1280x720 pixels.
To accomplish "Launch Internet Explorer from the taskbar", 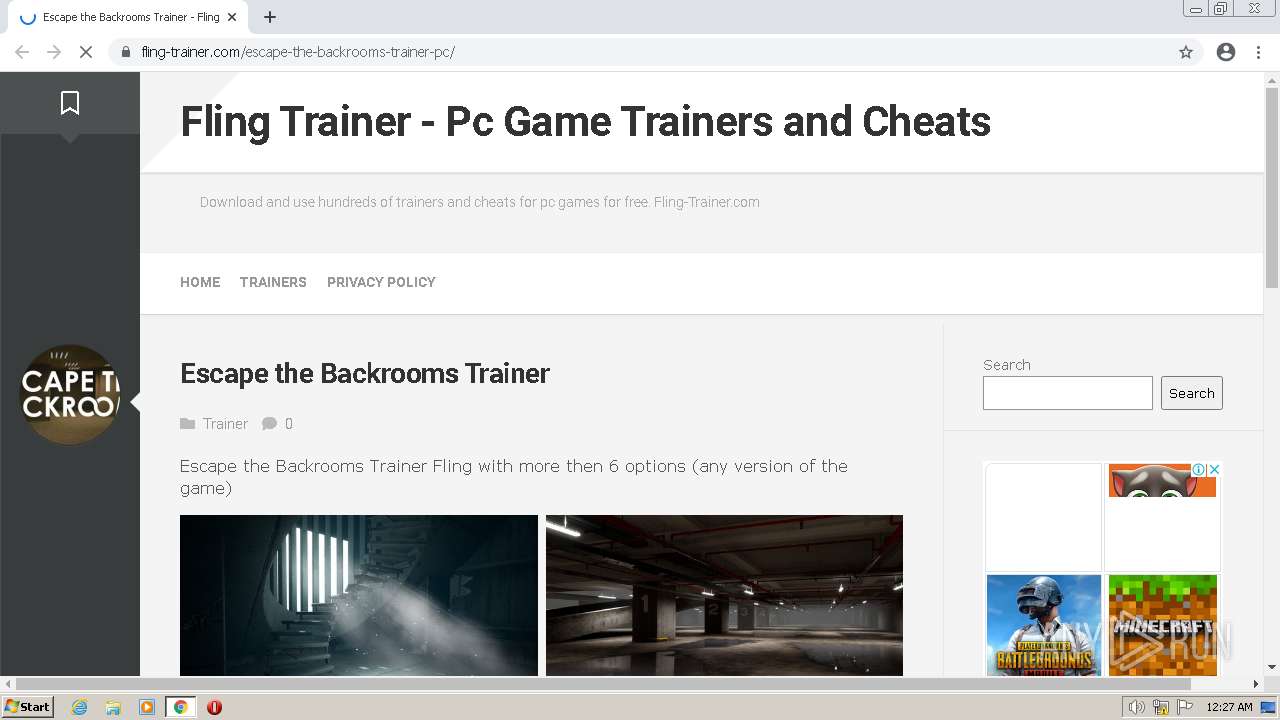I will tap(80, 707).
